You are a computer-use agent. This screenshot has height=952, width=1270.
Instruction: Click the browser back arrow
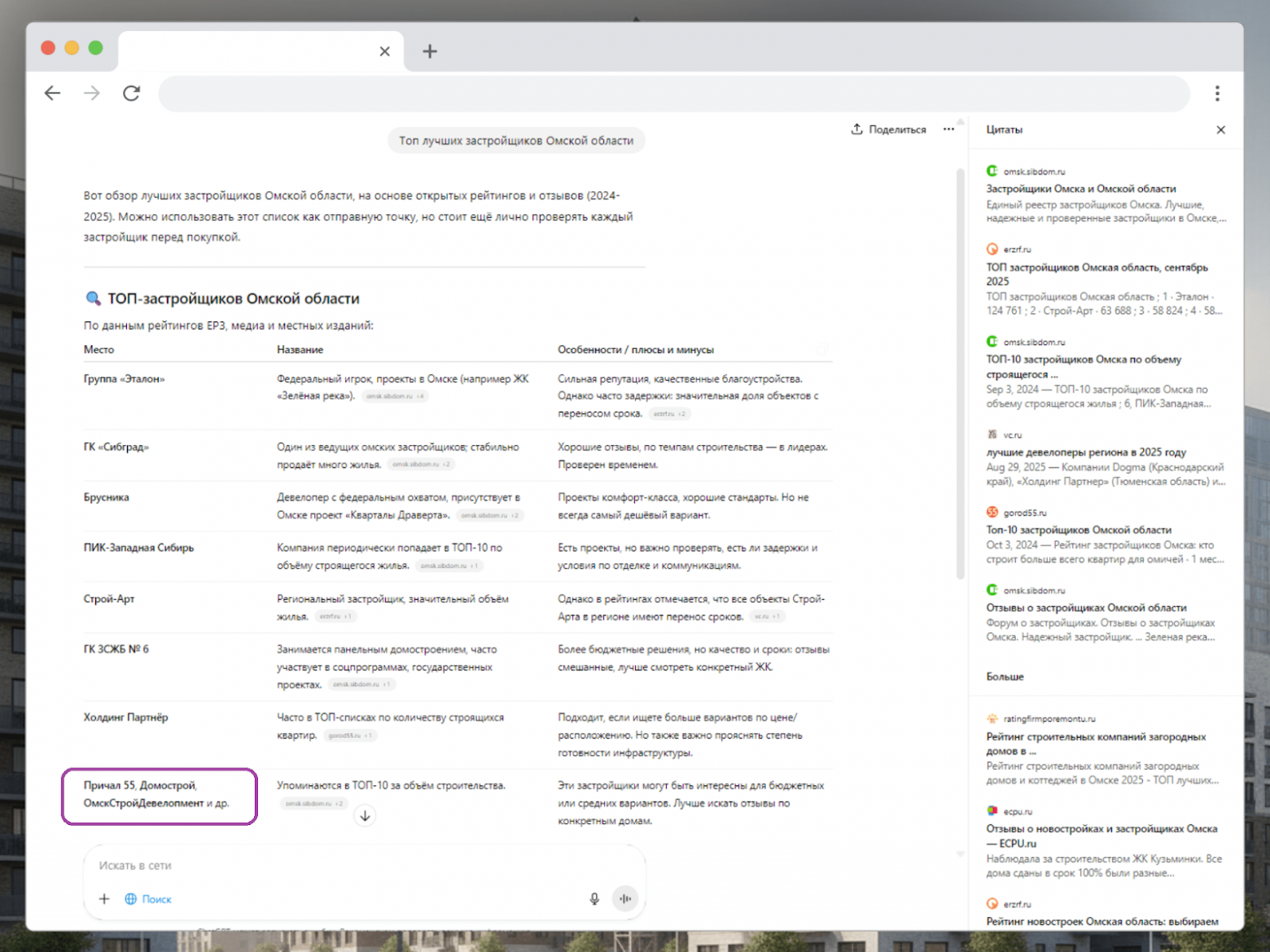click(x=53, y=94)
